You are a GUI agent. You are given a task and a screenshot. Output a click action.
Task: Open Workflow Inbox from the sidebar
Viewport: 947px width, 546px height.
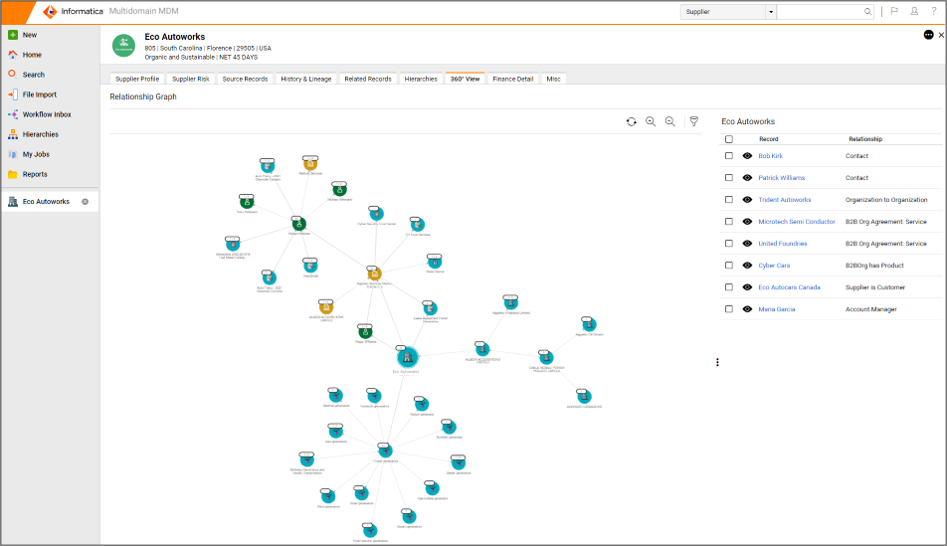click(43, 114)
